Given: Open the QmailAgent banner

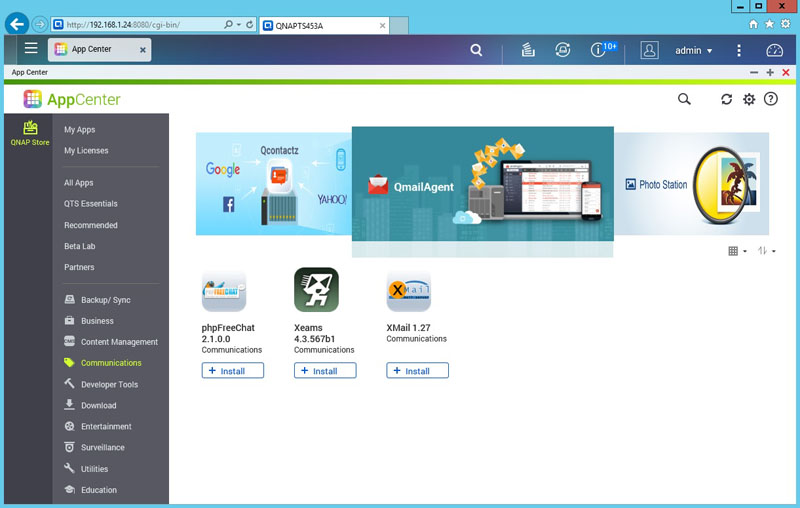Looking at the screenshot, I should (483, 184).
